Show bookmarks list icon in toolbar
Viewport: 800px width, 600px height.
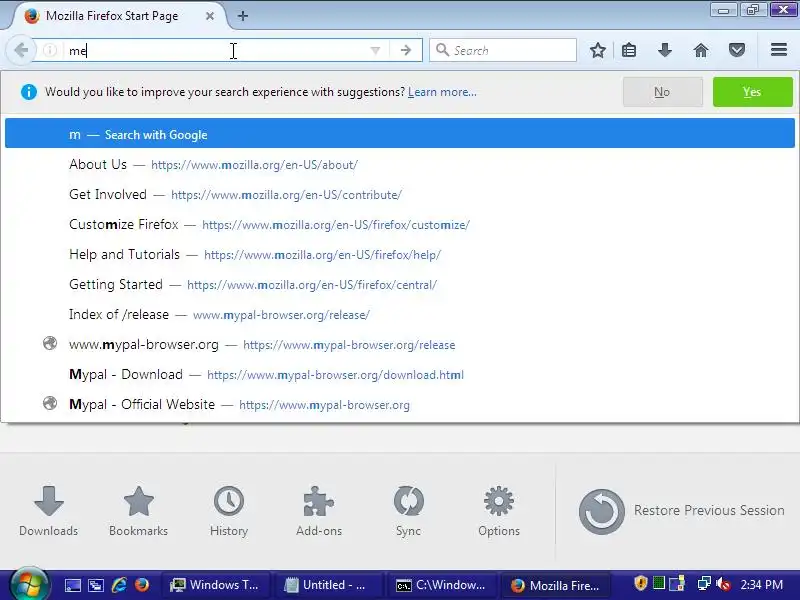point(629,50)
